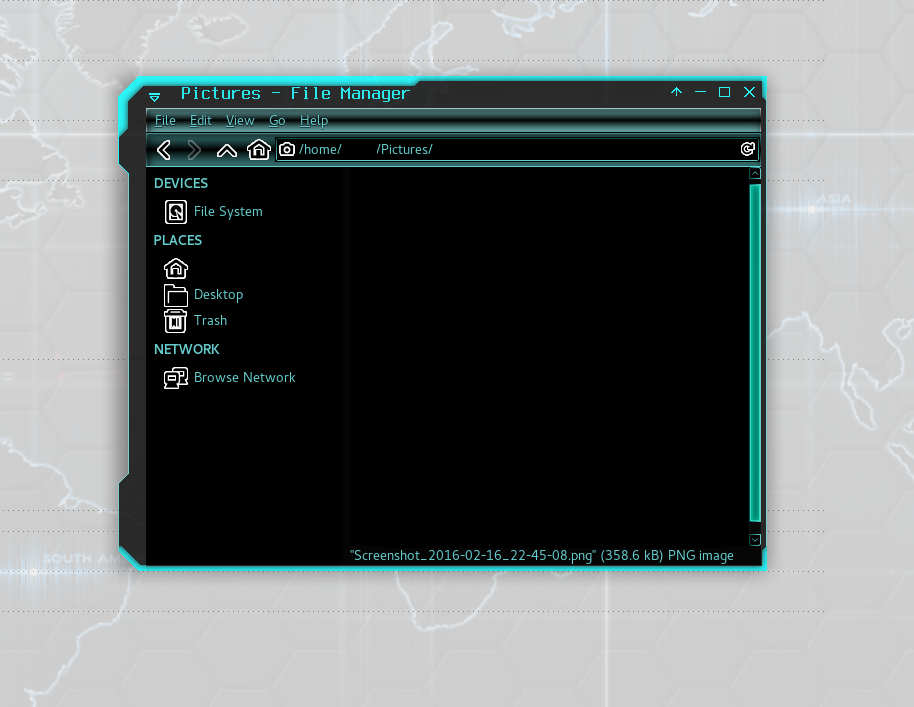Click the Trash bin icon

[x=175, y=321]
